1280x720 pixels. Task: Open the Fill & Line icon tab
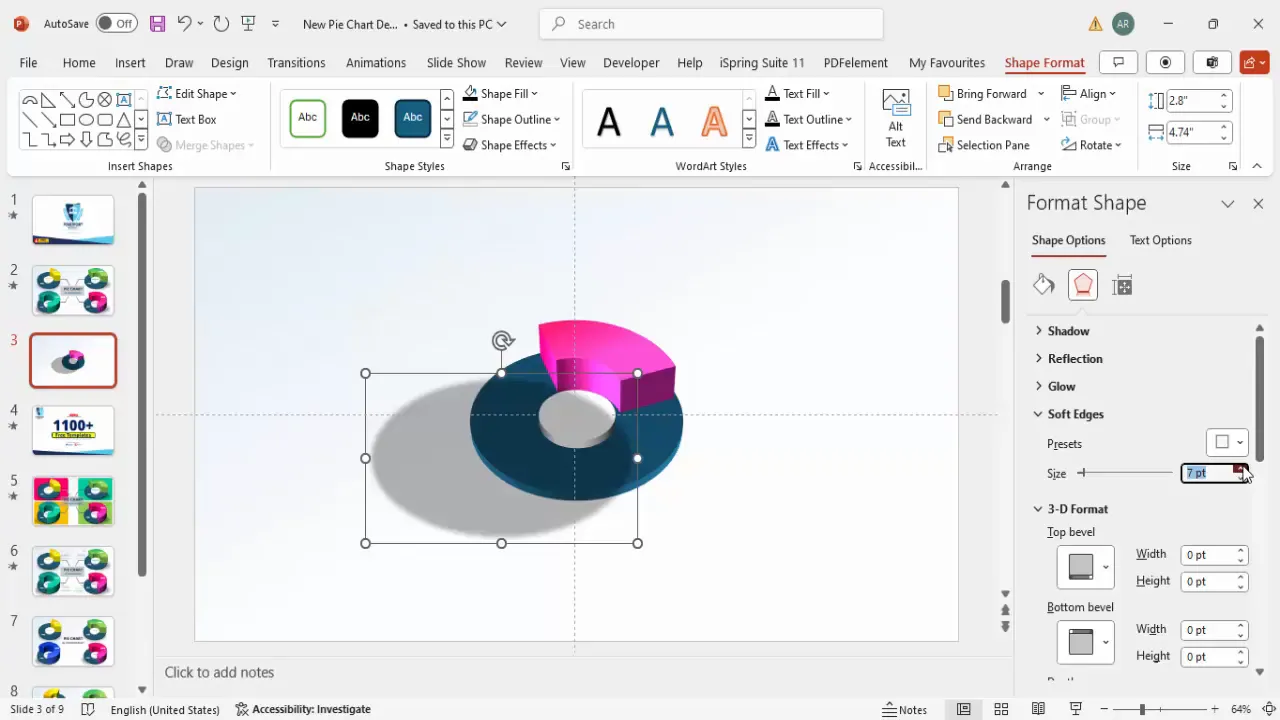pos(1044,285)
